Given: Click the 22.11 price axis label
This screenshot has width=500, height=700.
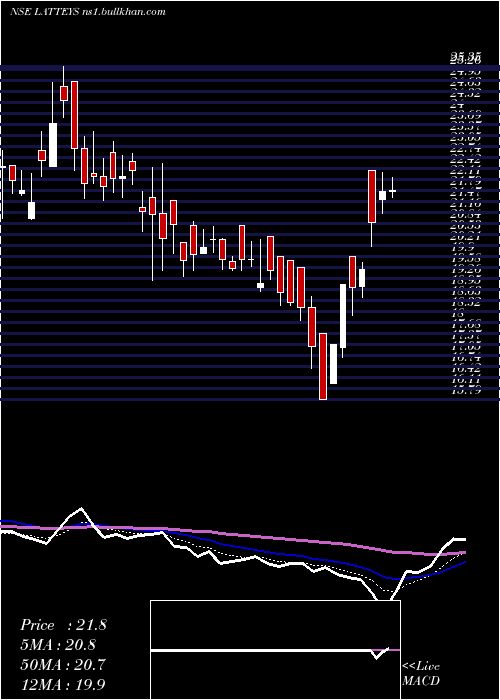Looking at the screenshot, I should (465, 171).
